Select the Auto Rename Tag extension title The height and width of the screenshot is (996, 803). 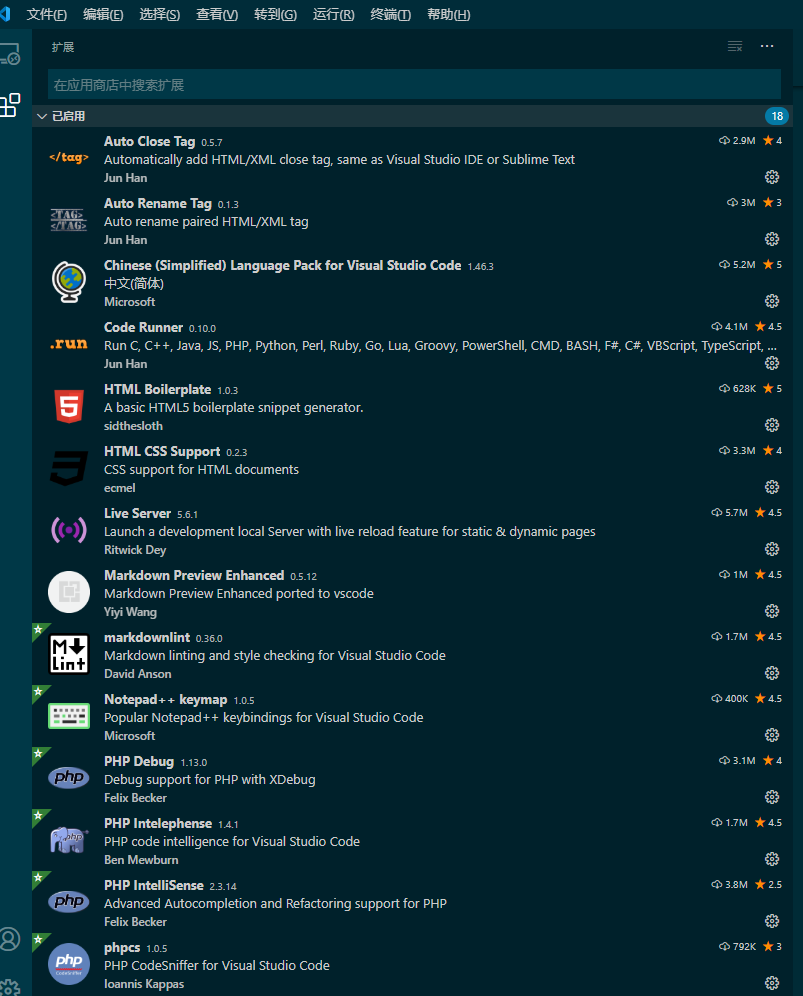click(x=158, y=203)
